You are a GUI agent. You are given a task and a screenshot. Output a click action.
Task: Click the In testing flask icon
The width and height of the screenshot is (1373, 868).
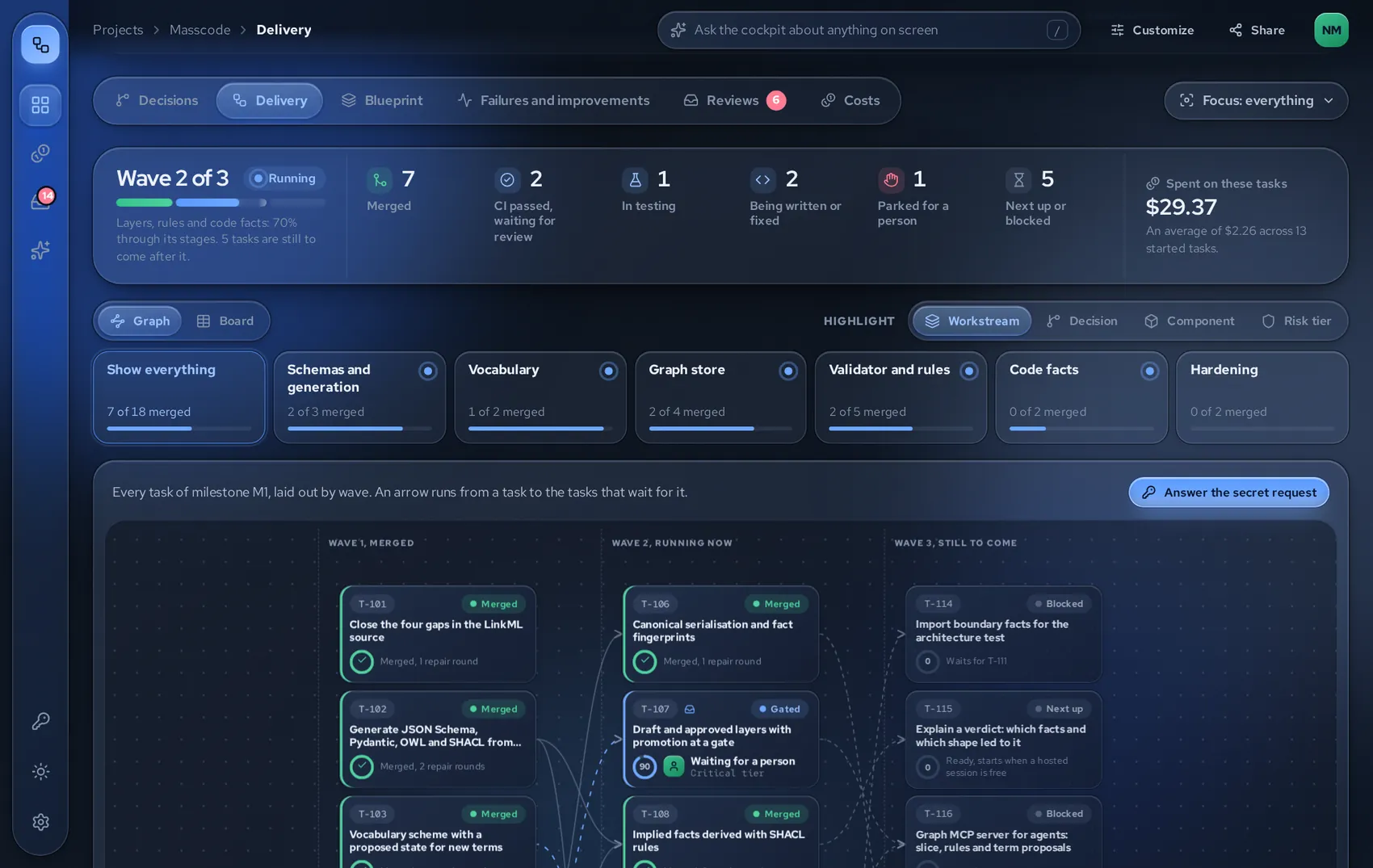(x=635, y=179)
